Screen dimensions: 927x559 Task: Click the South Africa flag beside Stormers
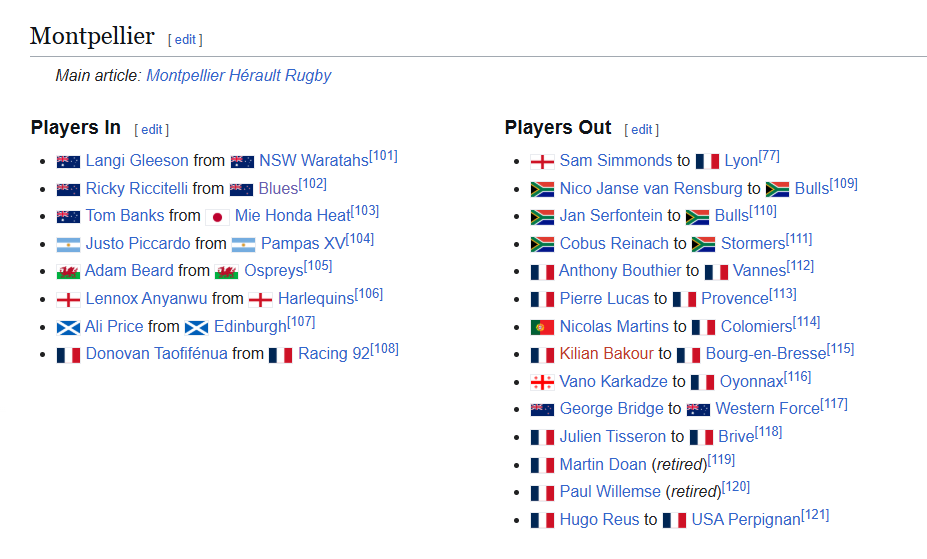704,244
